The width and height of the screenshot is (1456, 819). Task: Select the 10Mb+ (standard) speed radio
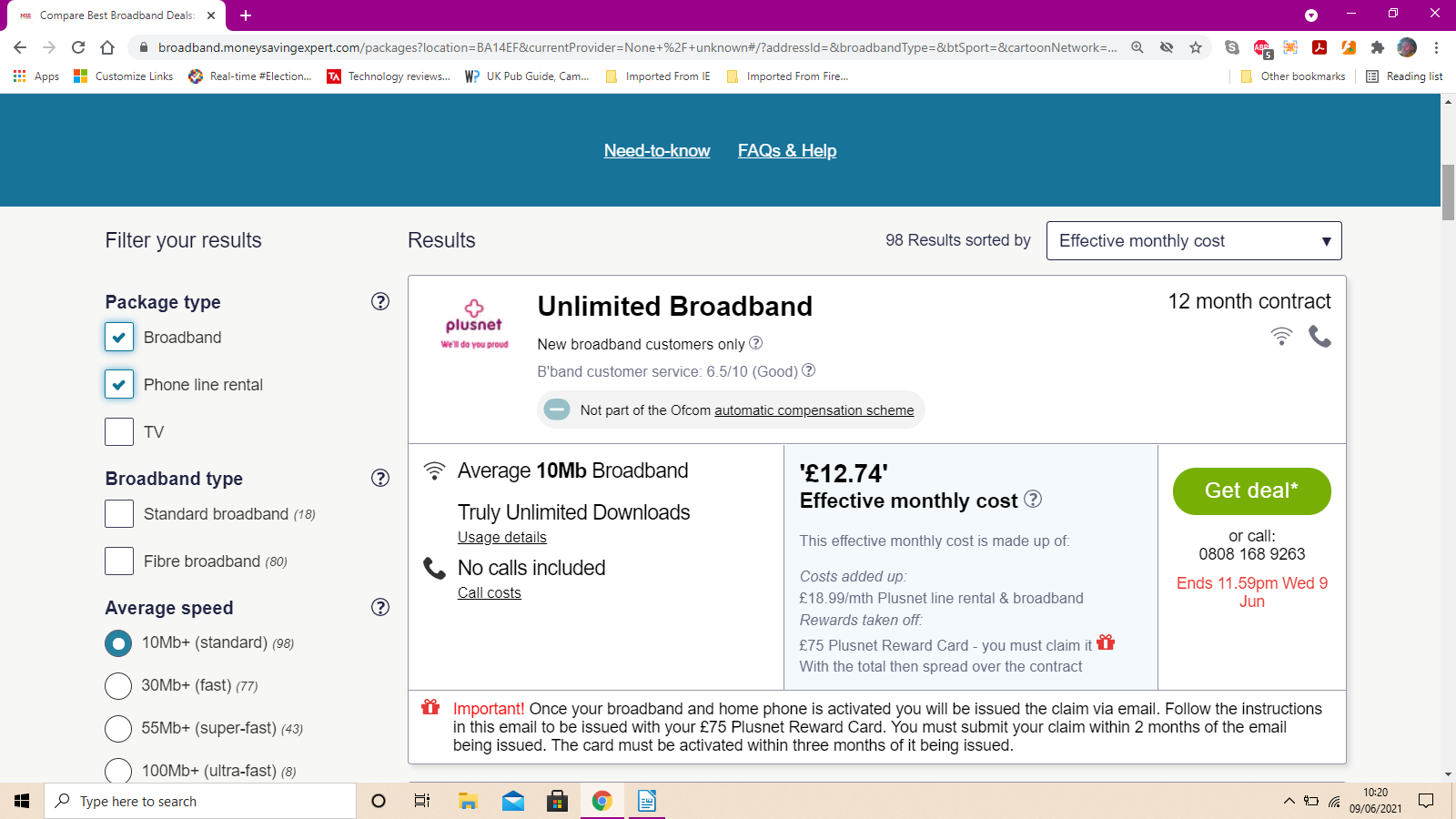[118, 643]
